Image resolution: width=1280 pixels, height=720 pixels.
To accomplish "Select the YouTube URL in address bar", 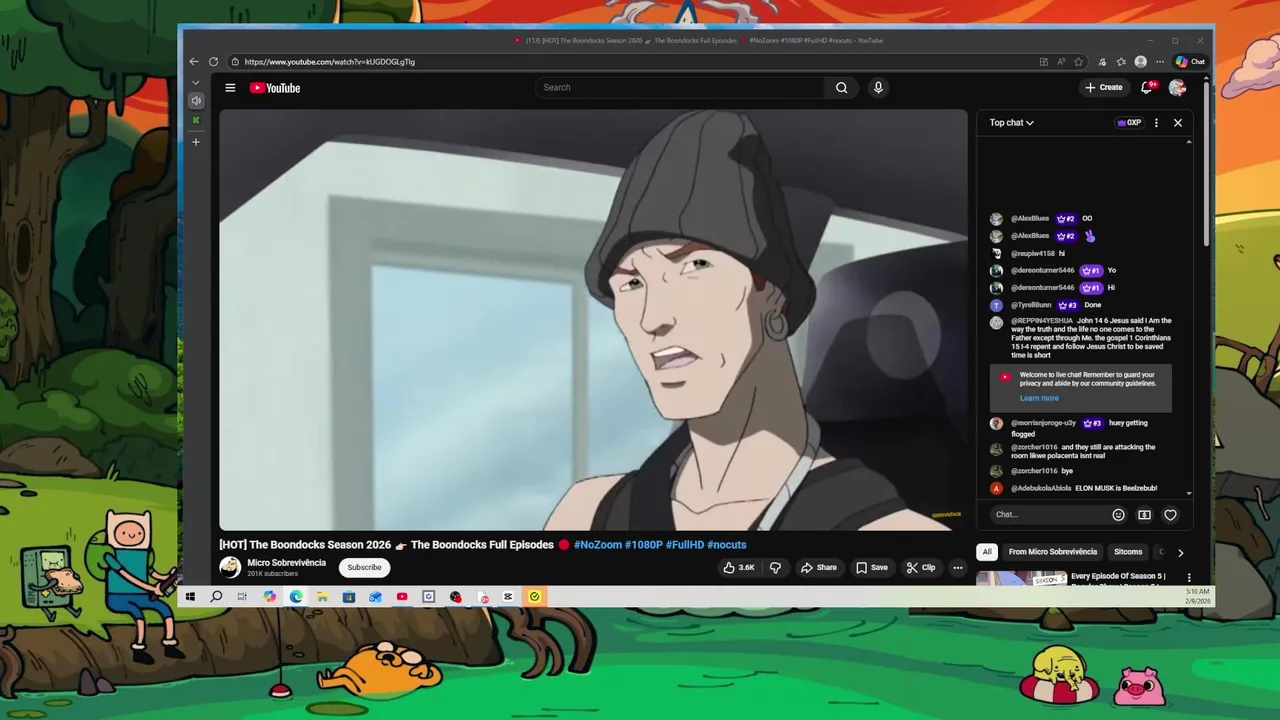I will pyautogui.click(x=330, y=62).
